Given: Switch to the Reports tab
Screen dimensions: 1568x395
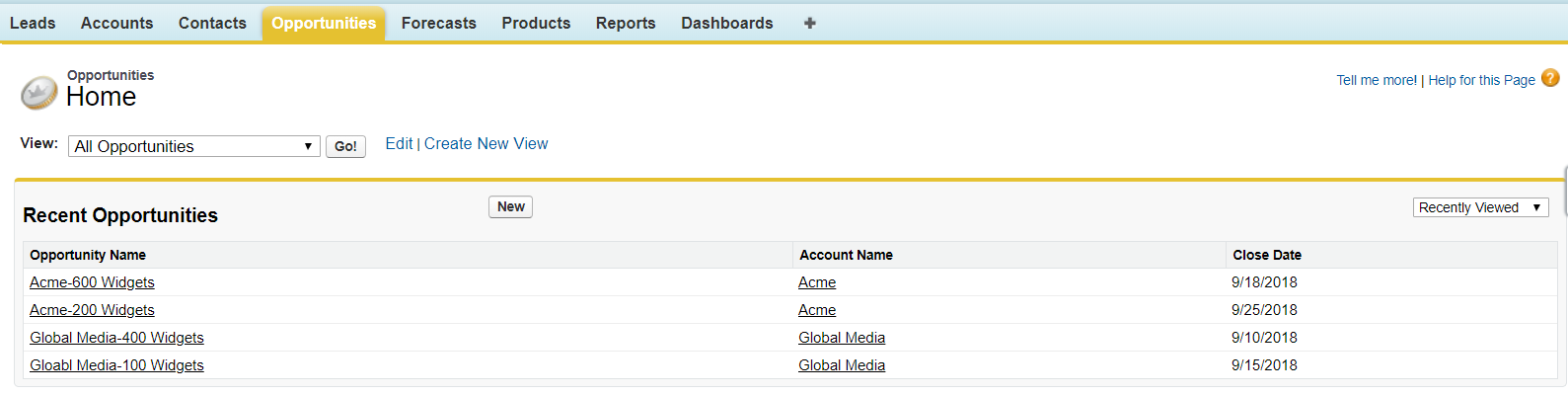Looking at the screenshot, I should [x=626, y=23].
